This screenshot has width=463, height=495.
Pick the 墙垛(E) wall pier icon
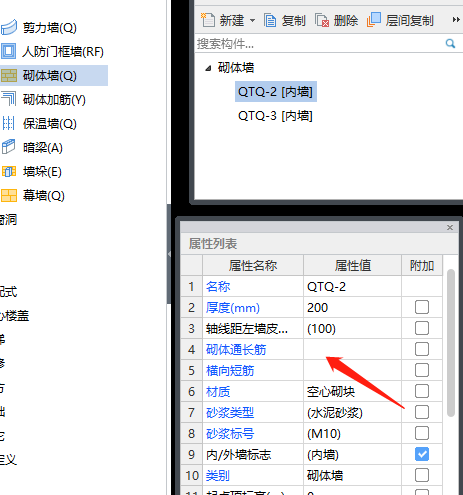coord(9,171)
